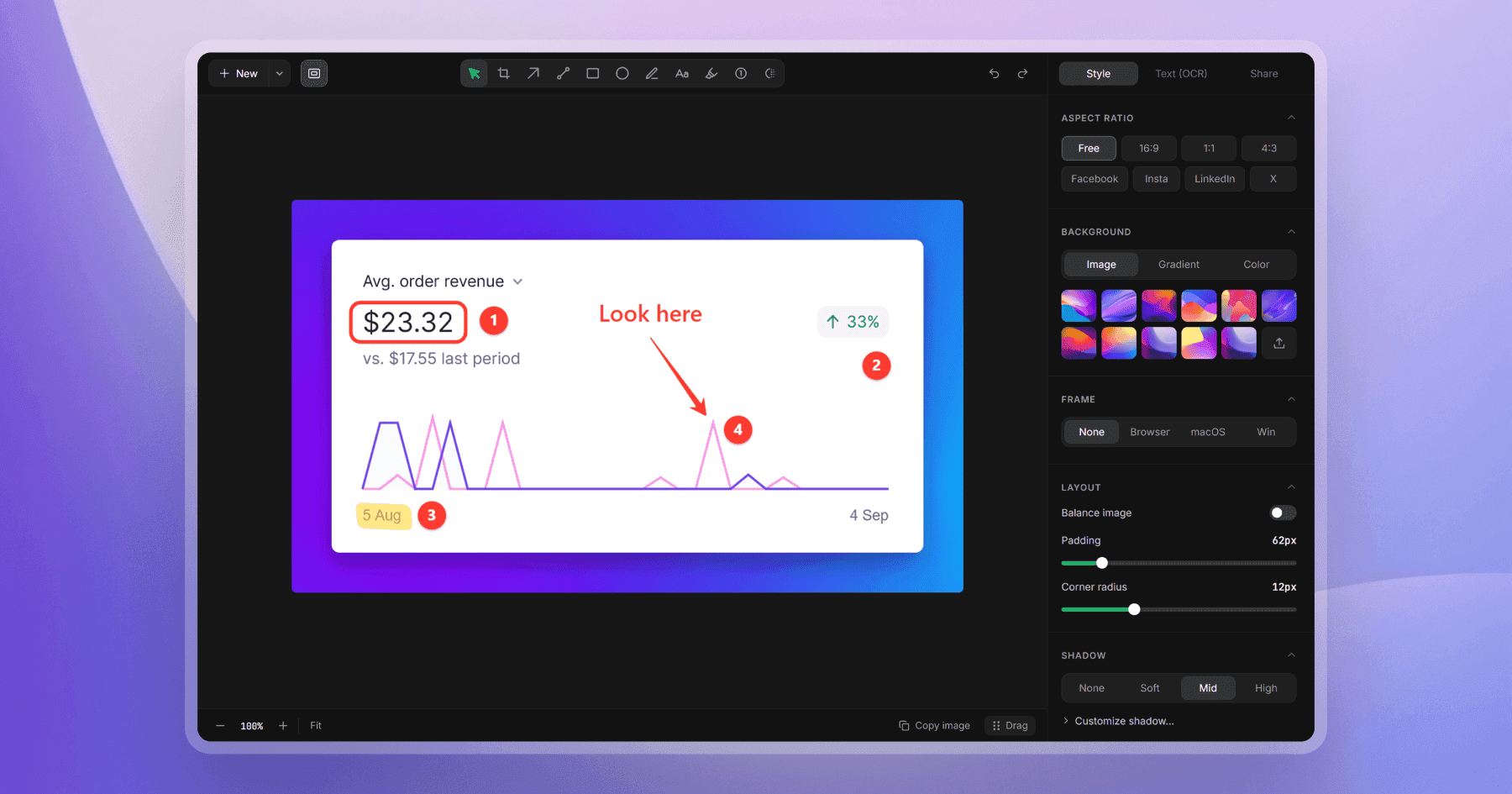Pick the rectangle shape tool
Screen dimensions: 1512x794
coord(592,74)
